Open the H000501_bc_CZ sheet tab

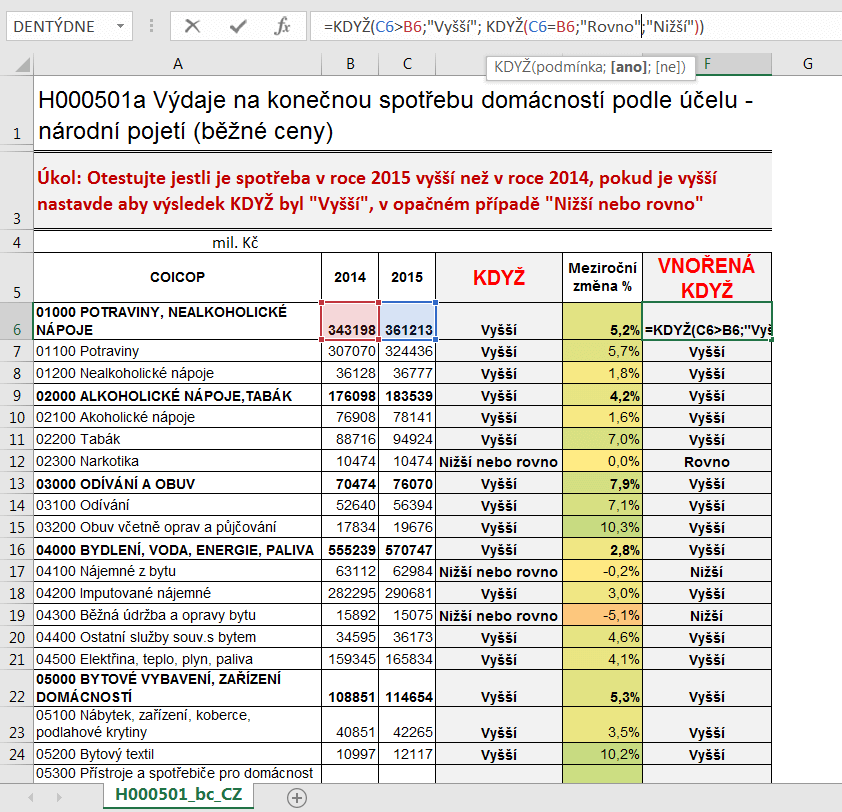pos(180,796)
